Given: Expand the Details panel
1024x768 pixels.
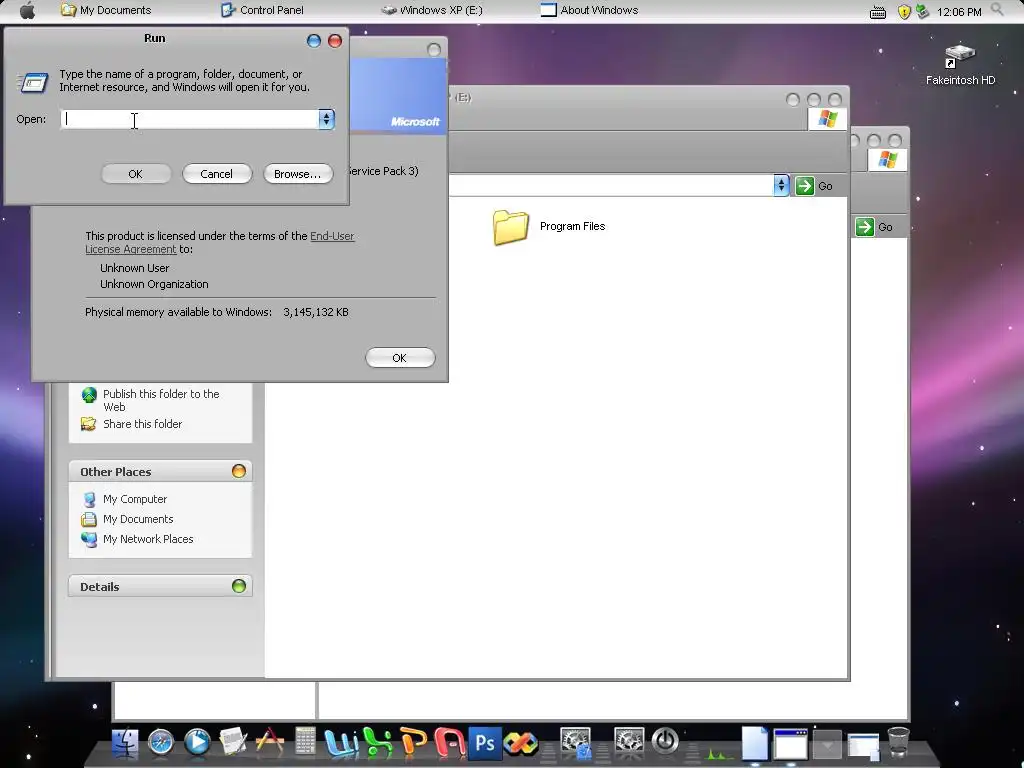Looking at the screenshot, I should (x=239, y=586).
